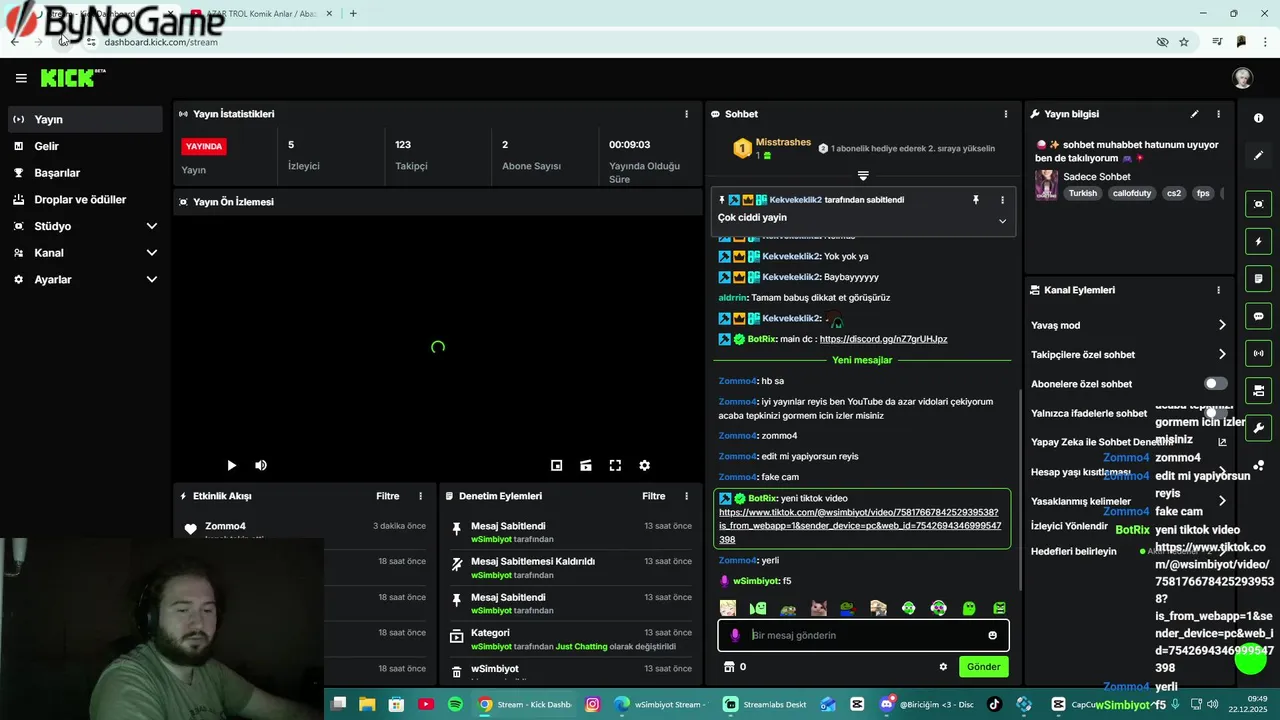Toggle the broadcast signal widget icon
The height and width of the screenshot is (720, 1280).
[1258, 353]
